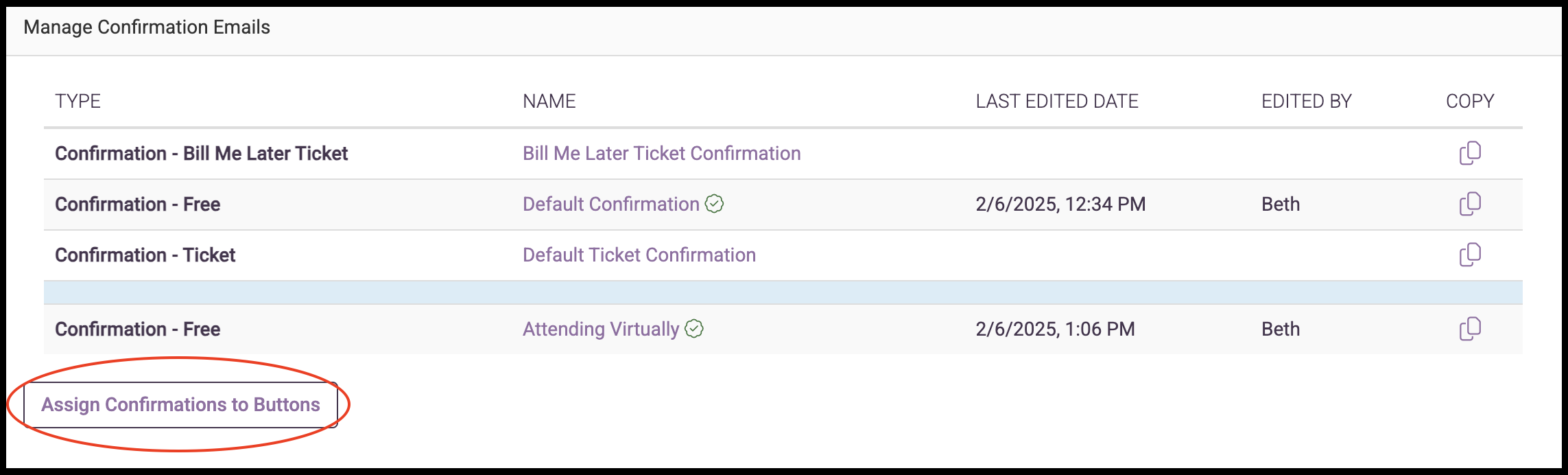Image resolution: width=1568 pixels, height=475 pixels.
Task: Open the Default Confirmation email link
Action: pyautogui.click(x=610, y=204)
